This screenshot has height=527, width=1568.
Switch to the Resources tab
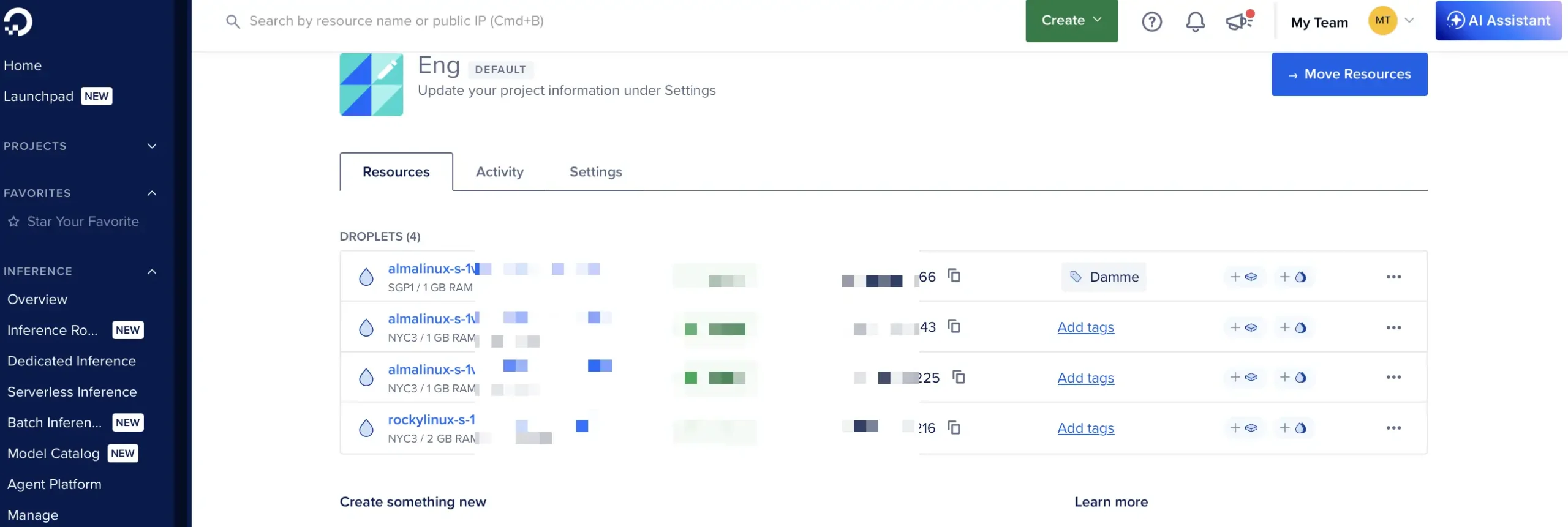point(396,171)
